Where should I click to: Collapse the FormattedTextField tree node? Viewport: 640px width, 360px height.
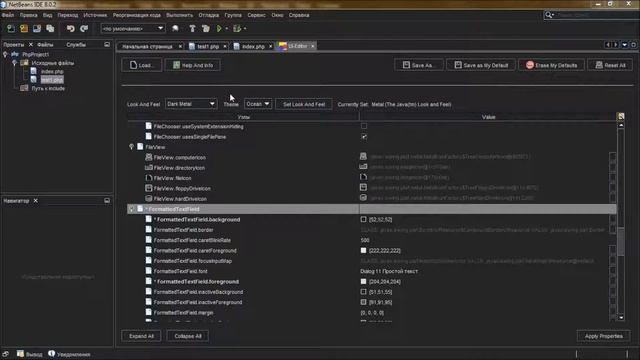(x=131, y=209)
